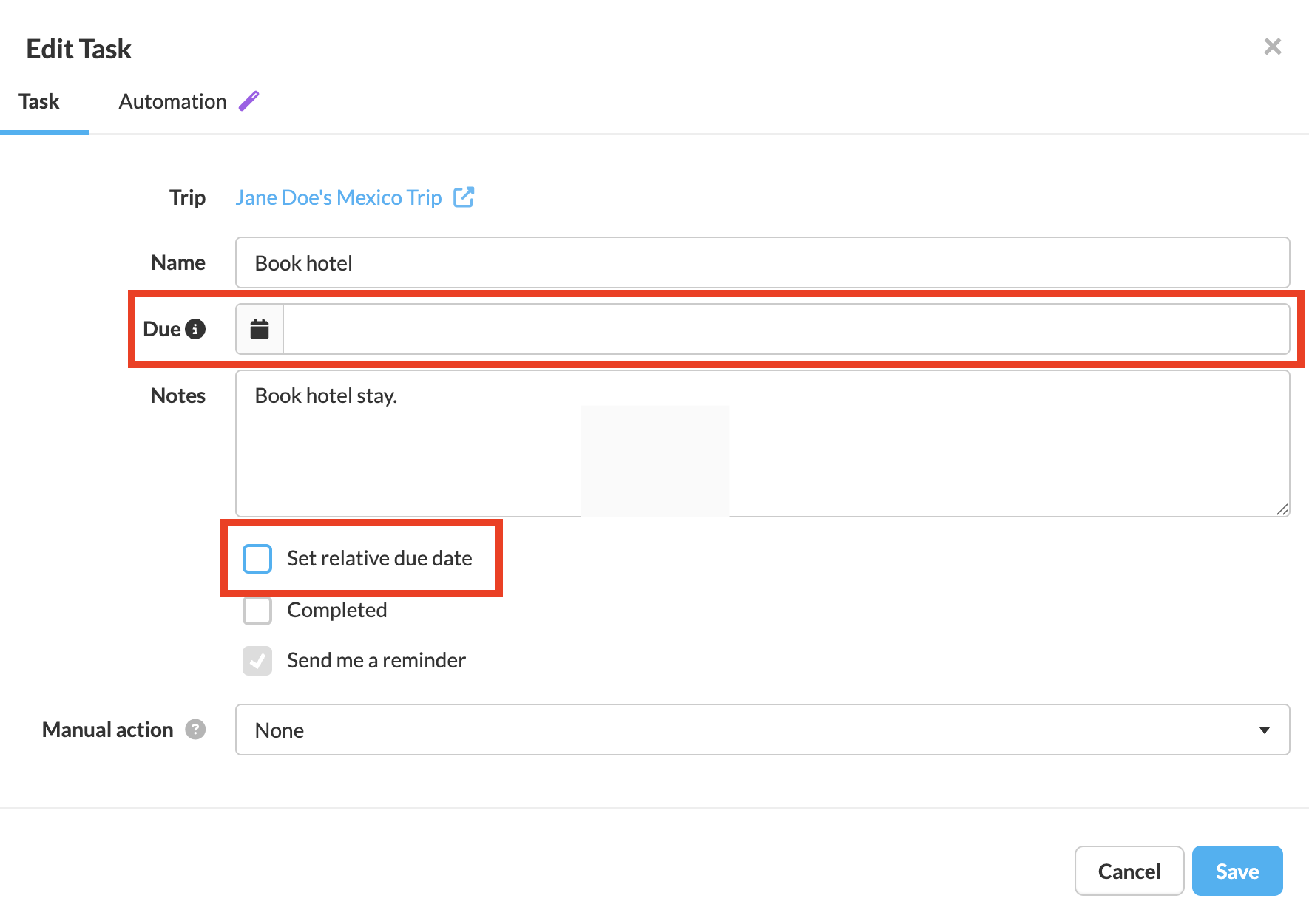
Task: Switch to the Task tab
Action: pos(39,101)
